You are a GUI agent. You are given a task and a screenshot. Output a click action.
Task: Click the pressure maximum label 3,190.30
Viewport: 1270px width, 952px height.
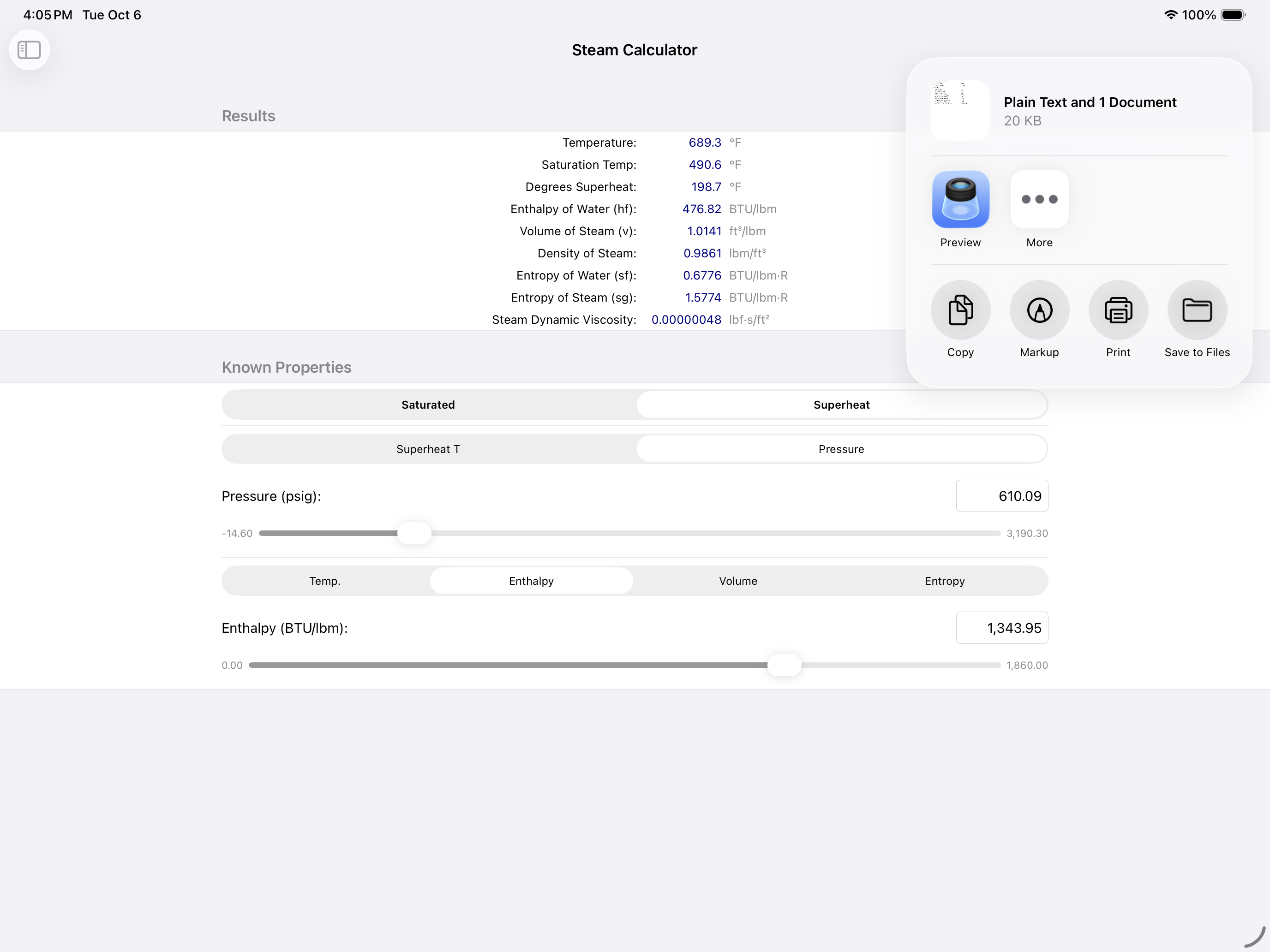[1026, 533]
